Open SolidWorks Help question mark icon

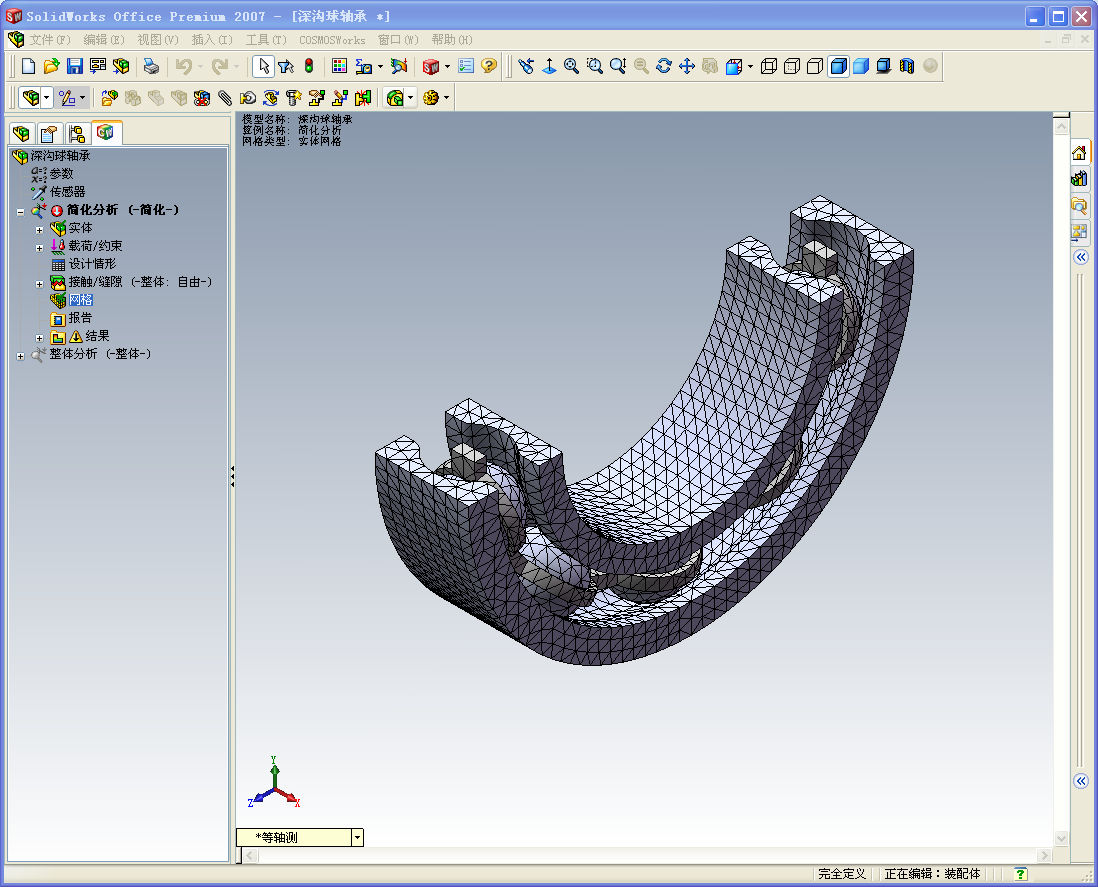tap(489, 67)
